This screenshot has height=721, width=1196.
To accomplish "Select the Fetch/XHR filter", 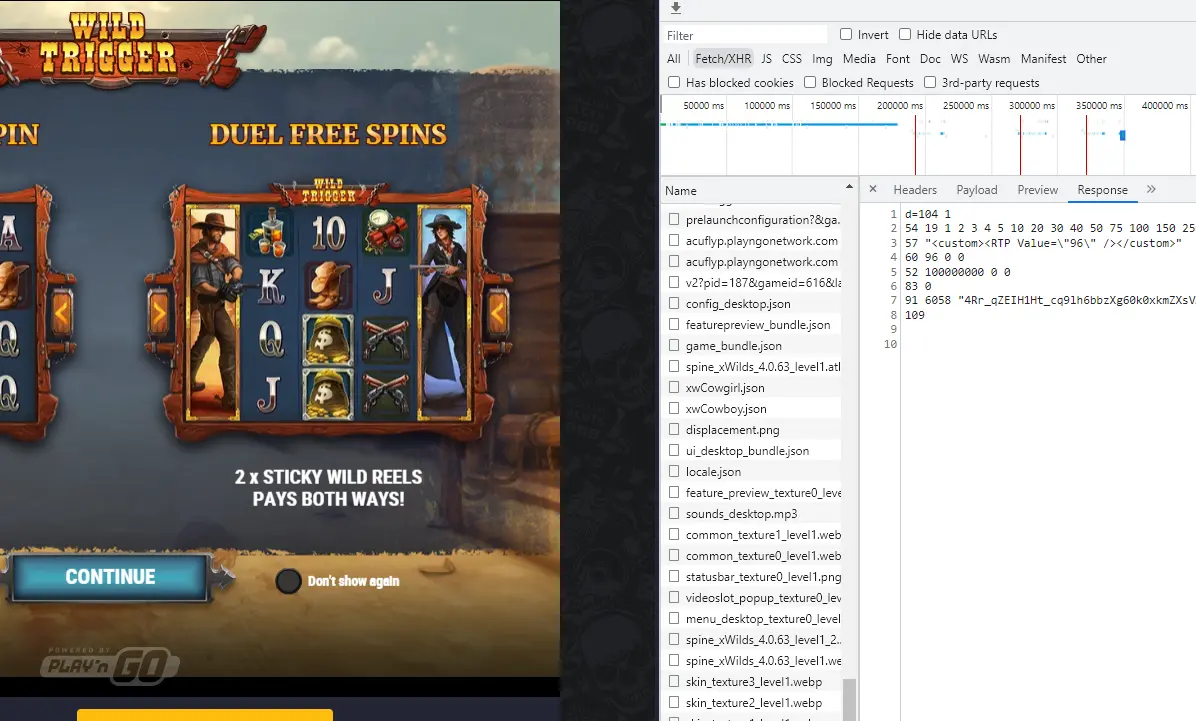I will 723,59.
